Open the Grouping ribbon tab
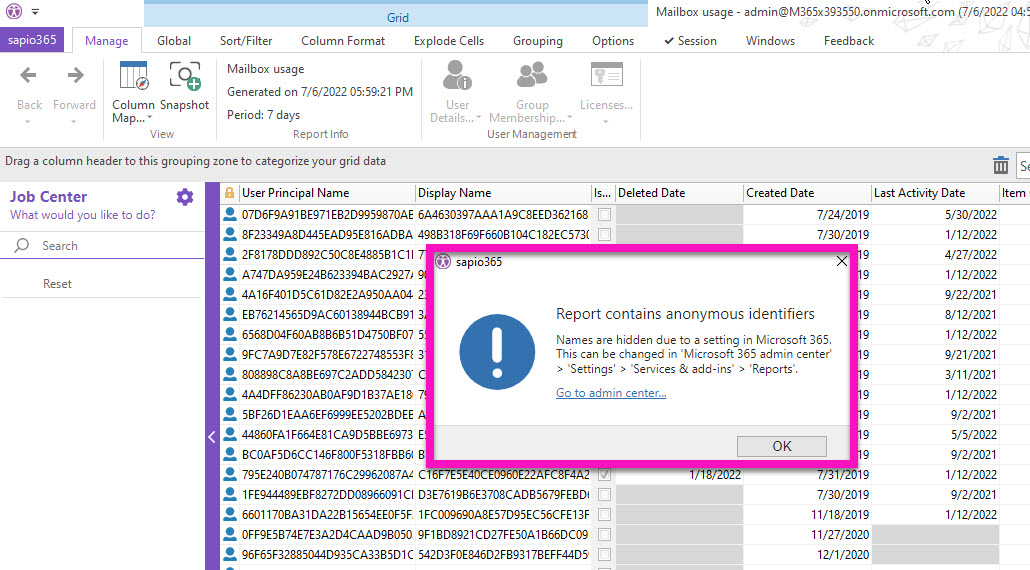 click(538, 41)
